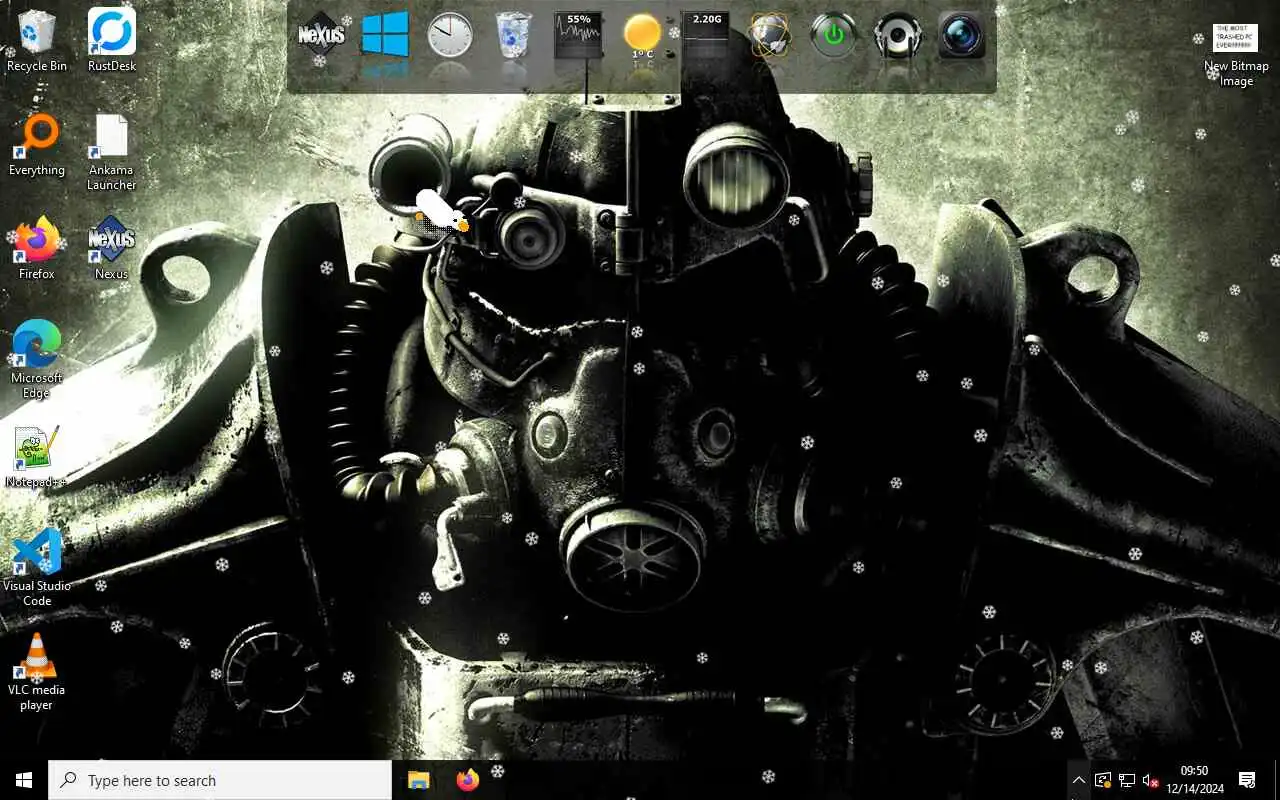Select the Ankama Launcher file icon
This screenshot has height=800, width=1280.
tap(112, 153)
